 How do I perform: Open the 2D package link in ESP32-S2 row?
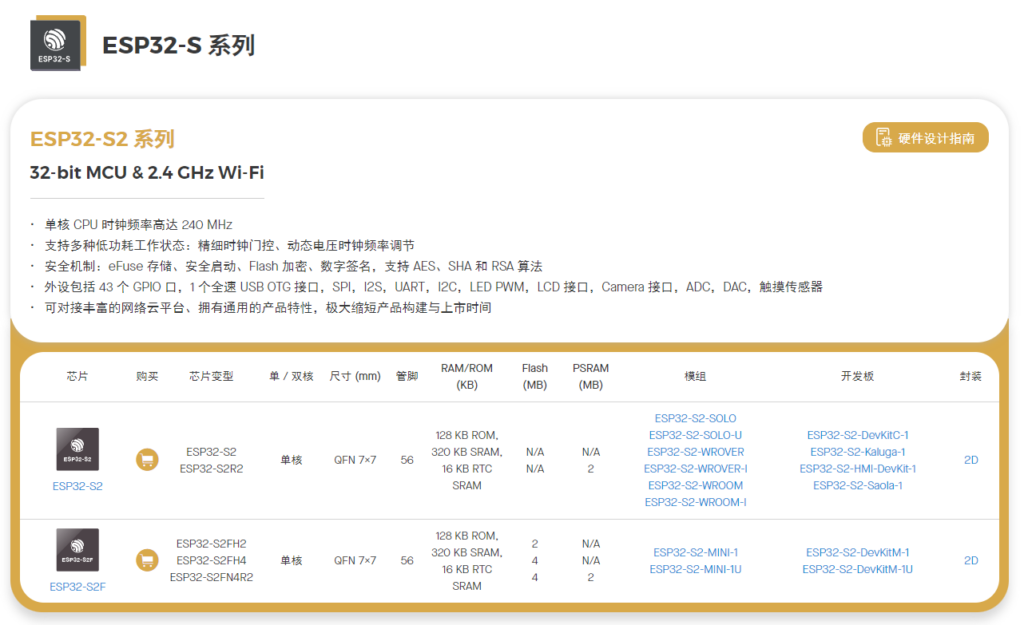point(970,460)
